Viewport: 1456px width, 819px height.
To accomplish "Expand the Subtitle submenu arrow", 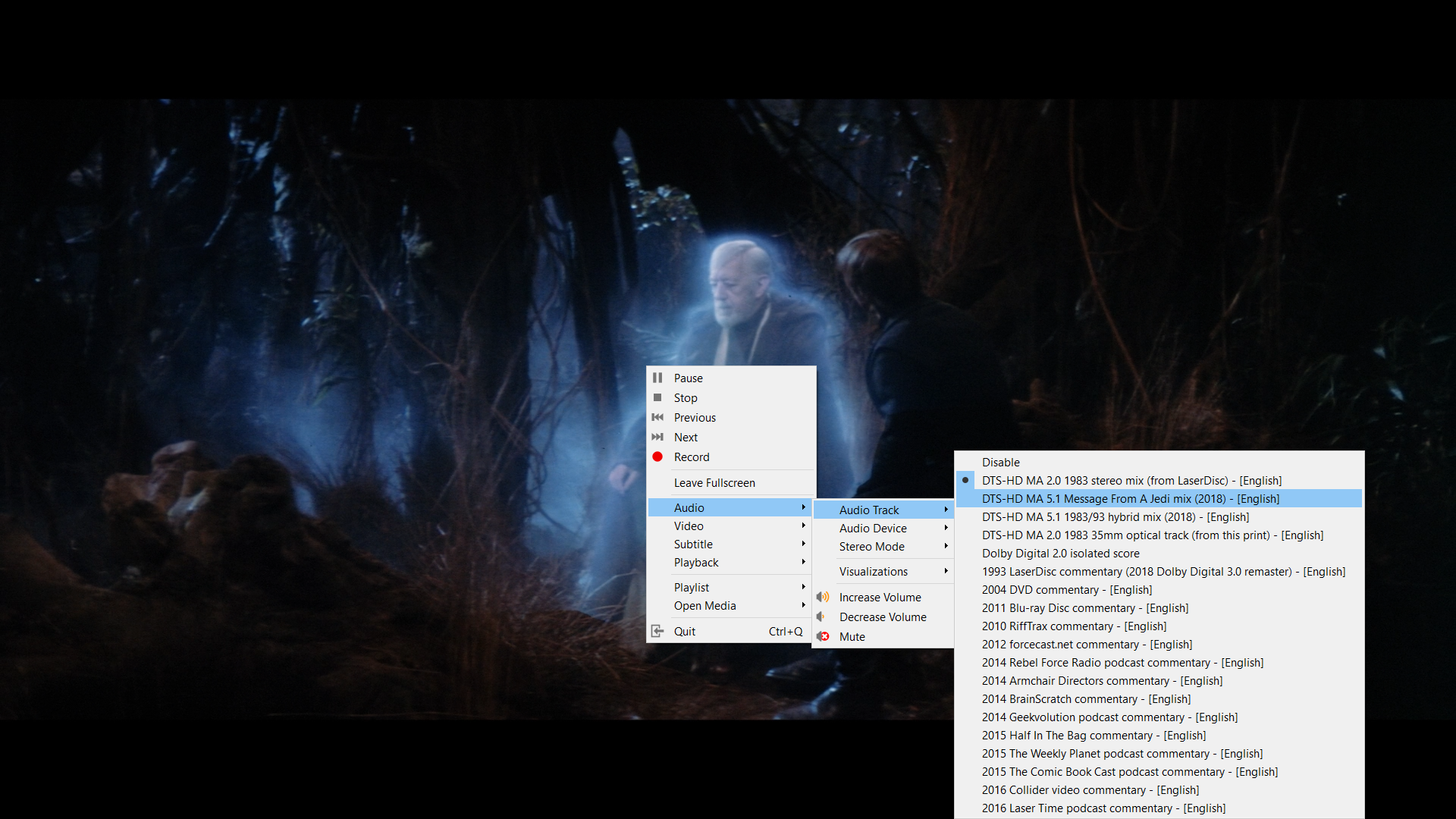I will [803, 544].
